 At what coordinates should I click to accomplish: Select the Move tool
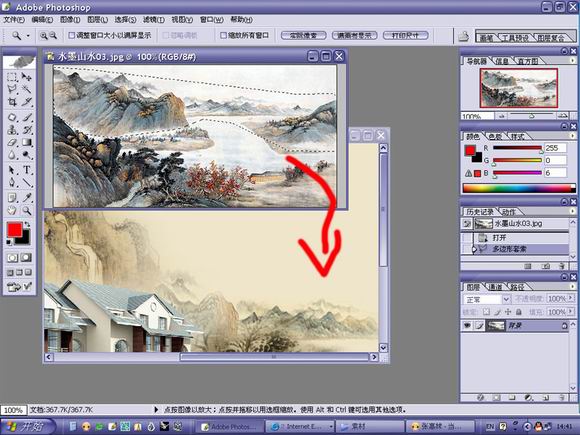point(27,77)
